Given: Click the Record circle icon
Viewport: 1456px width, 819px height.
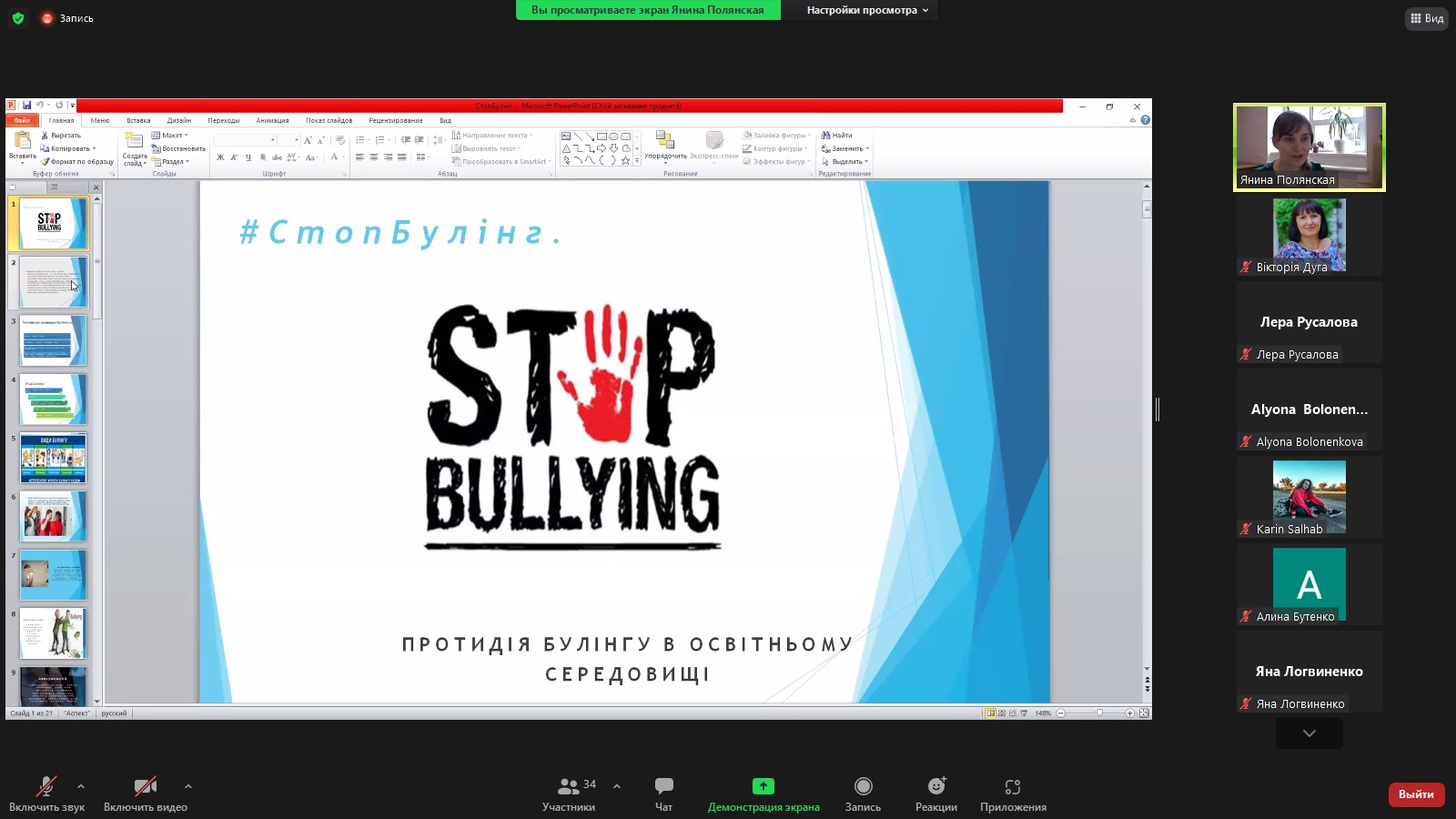Looking at the screenshot, I should coord(863,786).
